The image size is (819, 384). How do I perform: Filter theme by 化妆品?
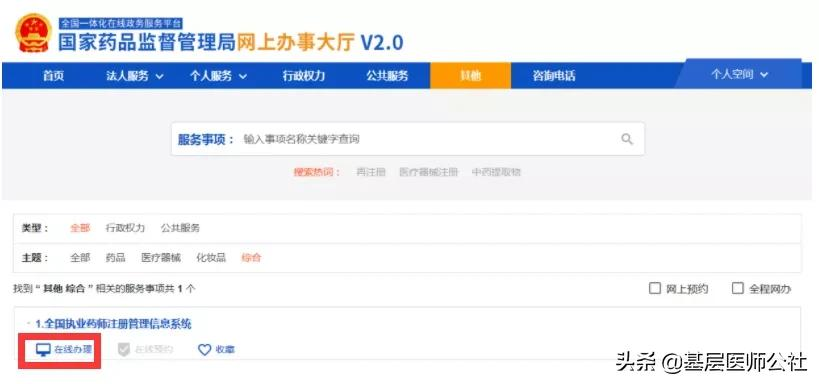tap(211, 258)
